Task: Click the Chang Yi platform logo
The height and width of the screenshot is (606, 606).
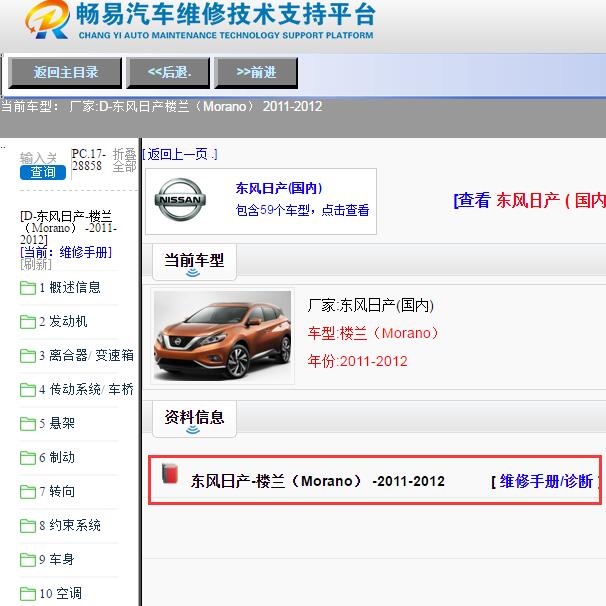Action: pos(47,20)
